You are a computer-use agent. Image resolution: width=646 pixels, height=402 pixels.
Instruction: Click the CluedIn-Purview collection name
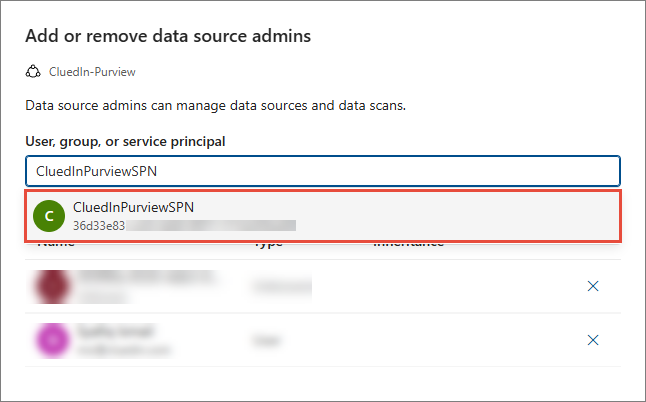click(92, 72)
